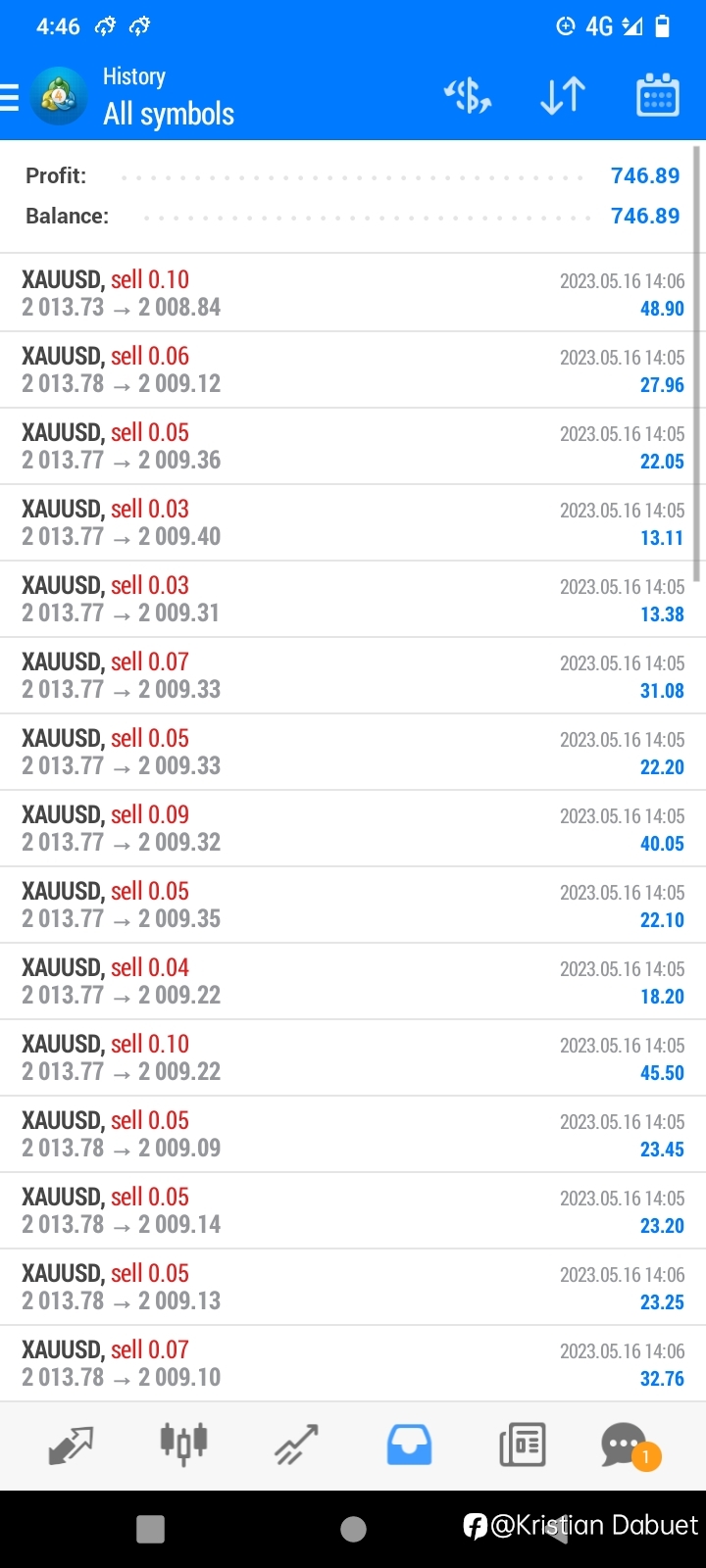The image size is (706, 1568).
Task: Open the symbol filter dollar icon
Action: pyautogui.click(x=468, y=96)
